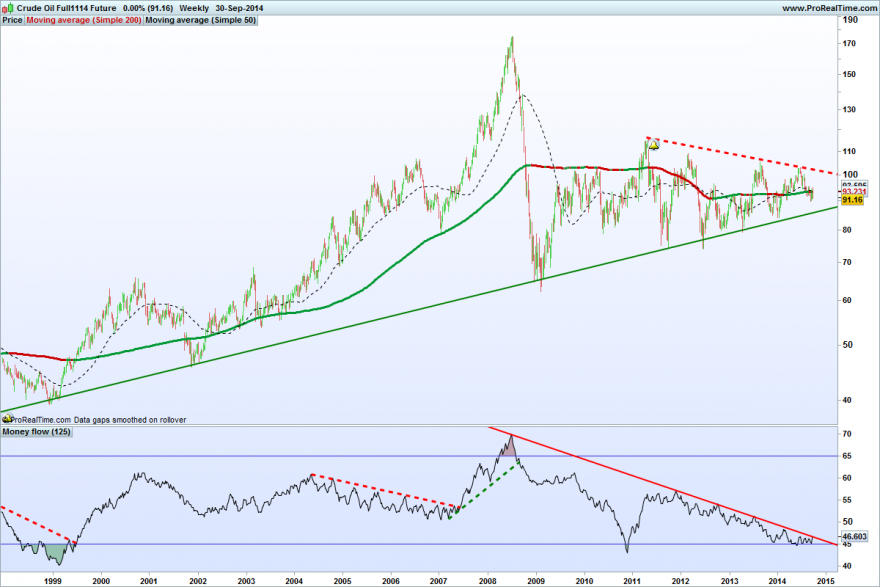Click the 2015 year label on time axis
The image size is (880, 587).
(x=826, y=581)
